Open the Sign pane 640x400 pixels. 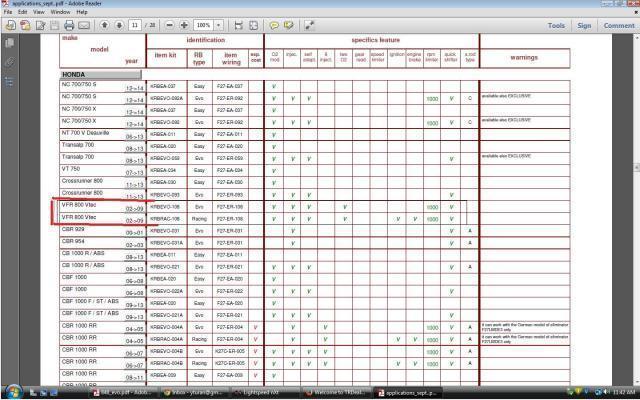click(x=584, y=25)
